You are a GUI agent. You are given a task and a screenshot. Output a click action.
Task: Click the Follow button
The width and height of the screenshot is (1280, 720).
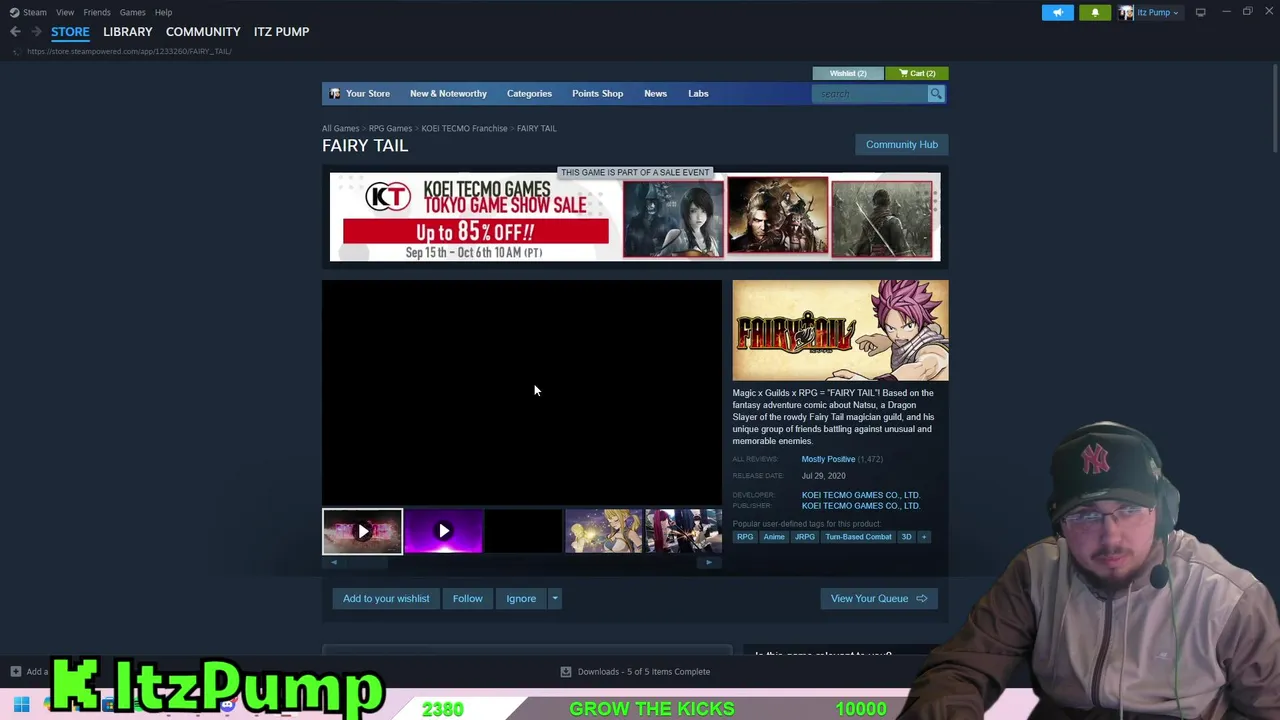467,599
